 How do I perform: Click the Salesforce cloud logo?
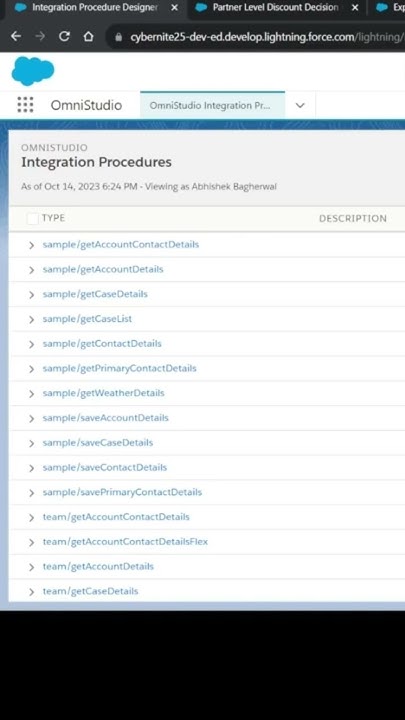click(x=33, y=71)
